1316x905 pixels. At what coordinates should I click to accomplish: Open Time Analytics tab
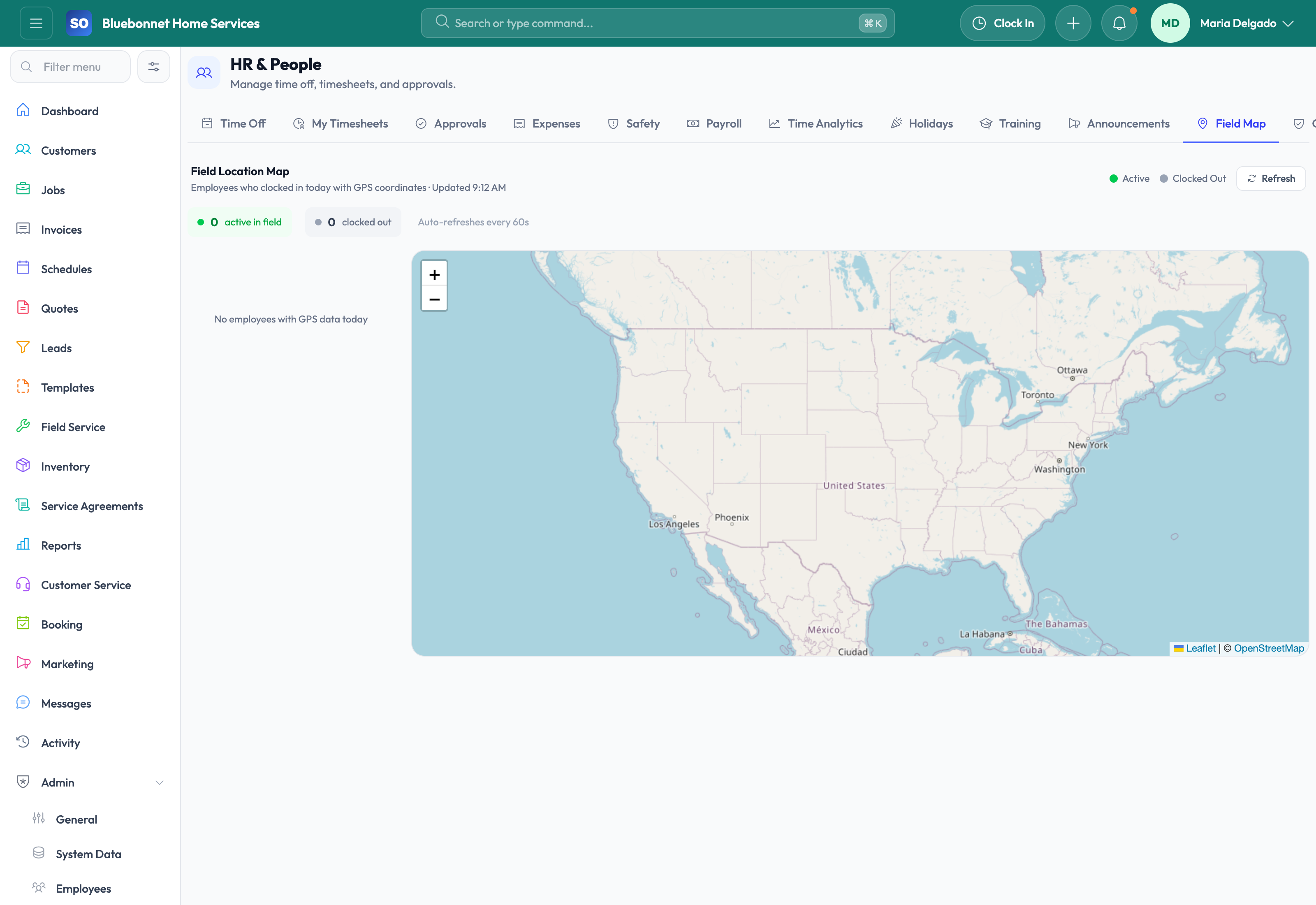(x=816, y=124)
